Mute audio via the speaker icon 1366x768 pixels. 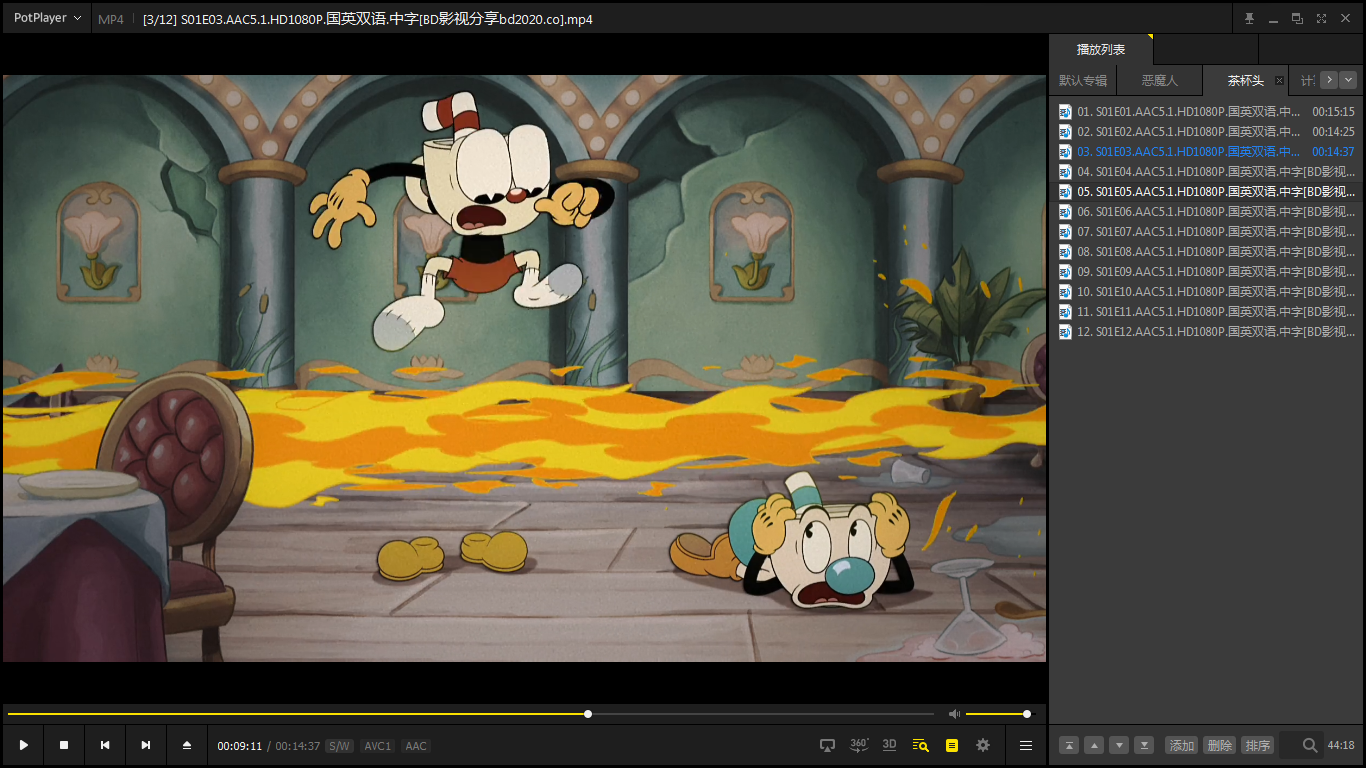point(954,714)
